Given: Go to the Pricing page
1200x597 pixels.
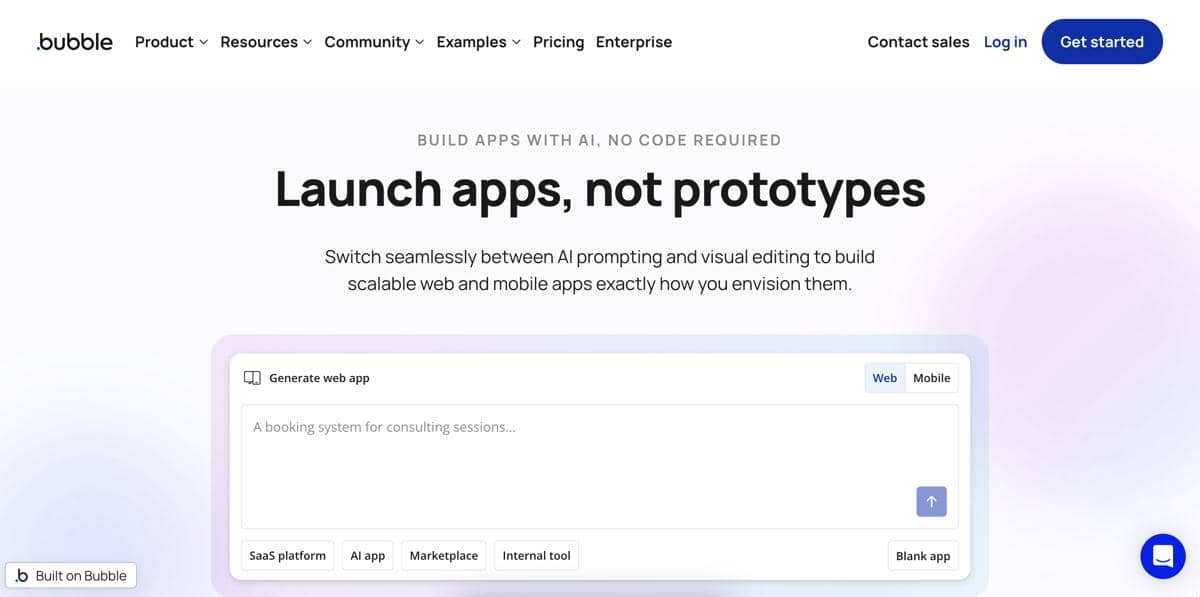Looking at the screenshot, I should pos(558,42).
